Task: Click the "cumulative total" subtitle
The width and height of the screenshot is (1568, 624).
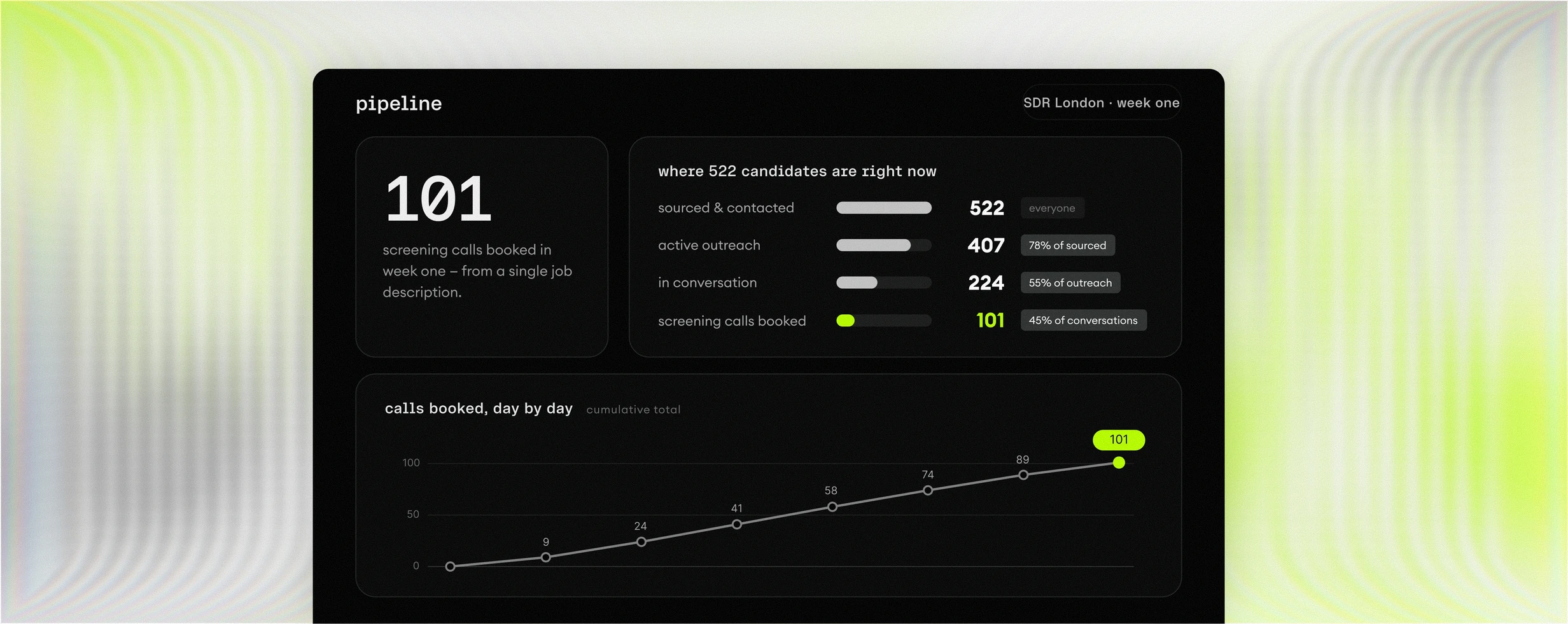Action: click(x=633, y=410)
